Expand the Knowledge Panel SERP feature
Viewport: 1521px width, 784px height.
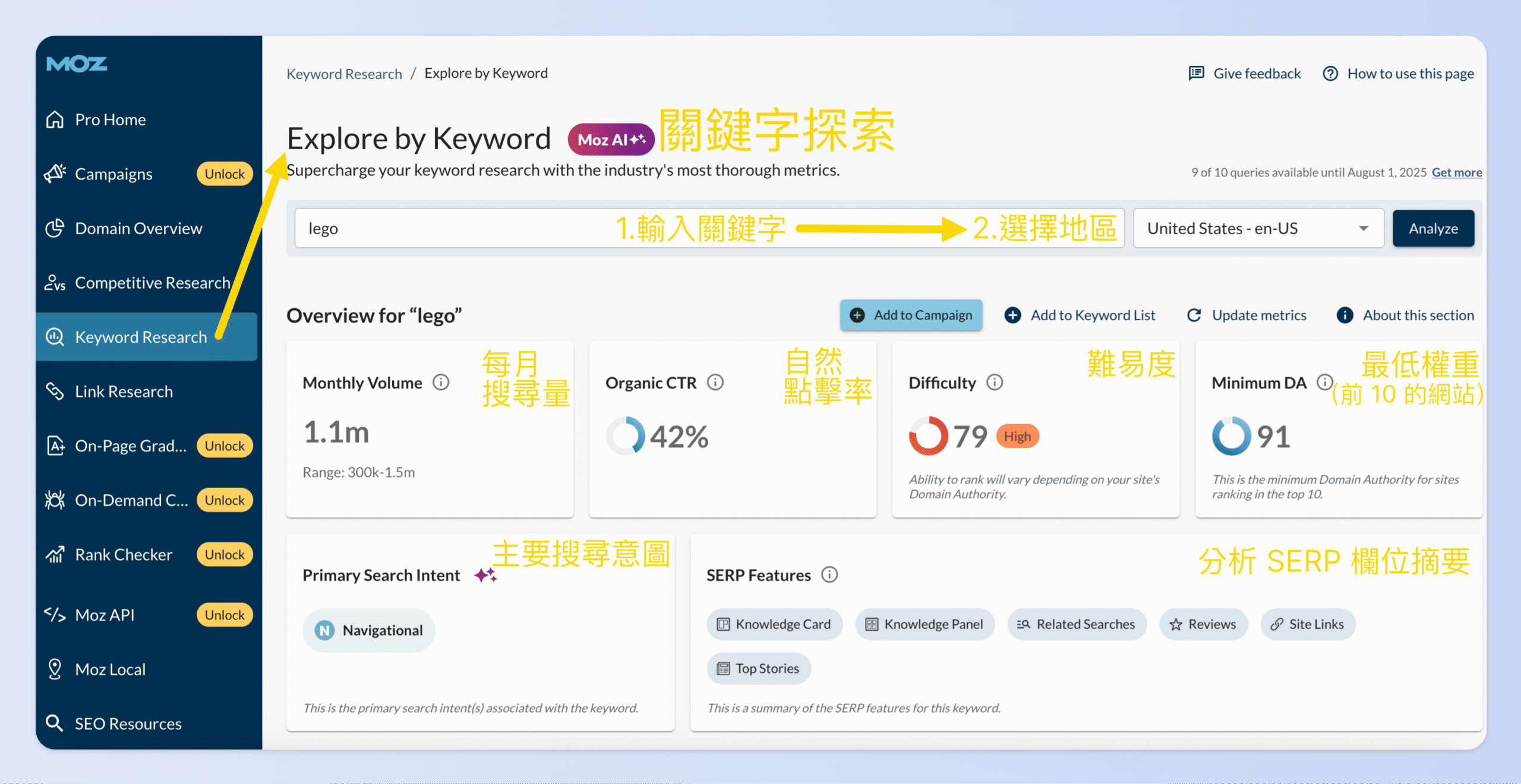[924, 624]
